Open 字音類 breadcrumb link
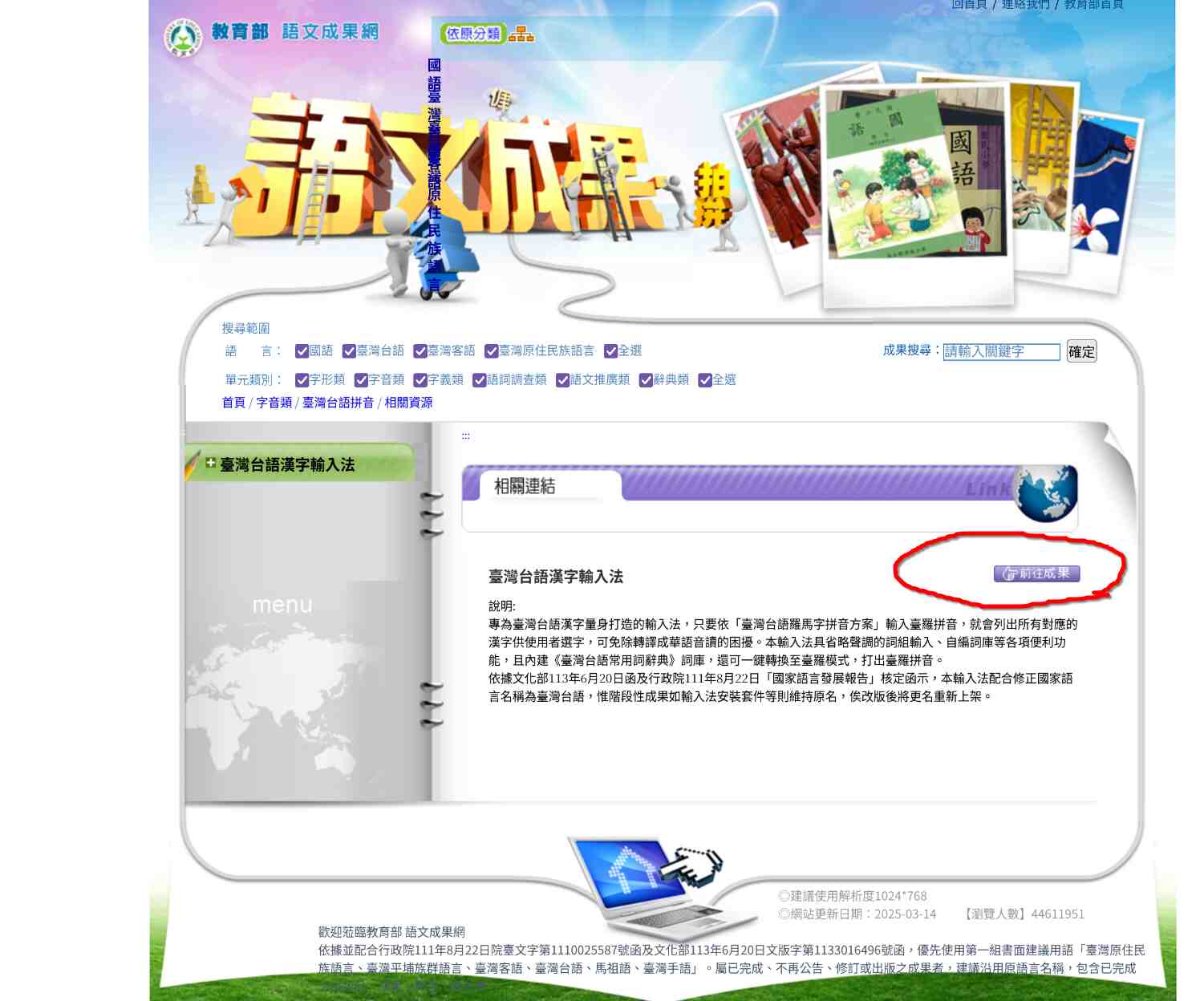This screenshot has width=1204, height=1001. coord(274,403)
